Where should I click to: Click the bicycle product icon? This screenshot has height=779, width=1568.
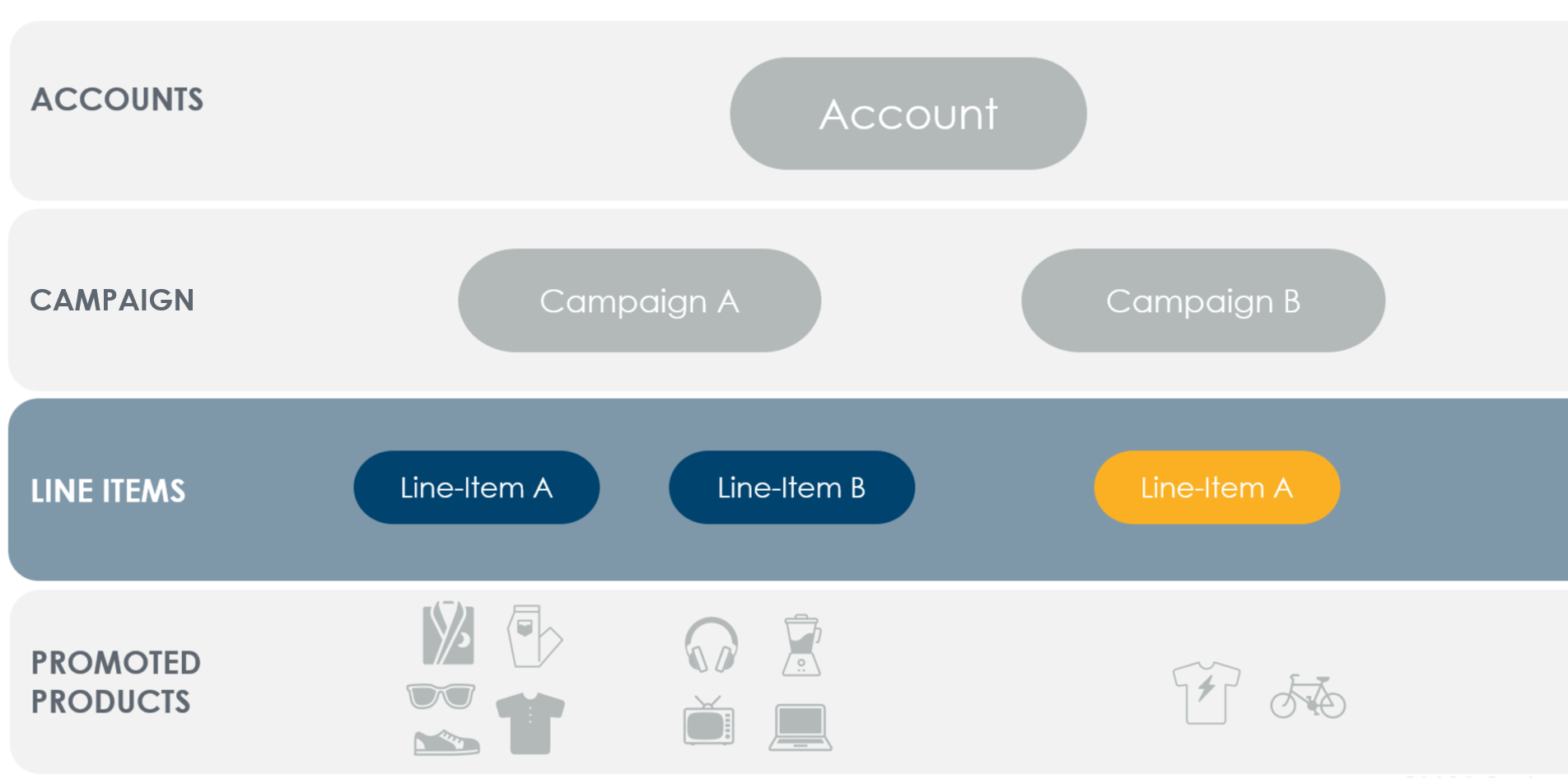[1308, 697]
